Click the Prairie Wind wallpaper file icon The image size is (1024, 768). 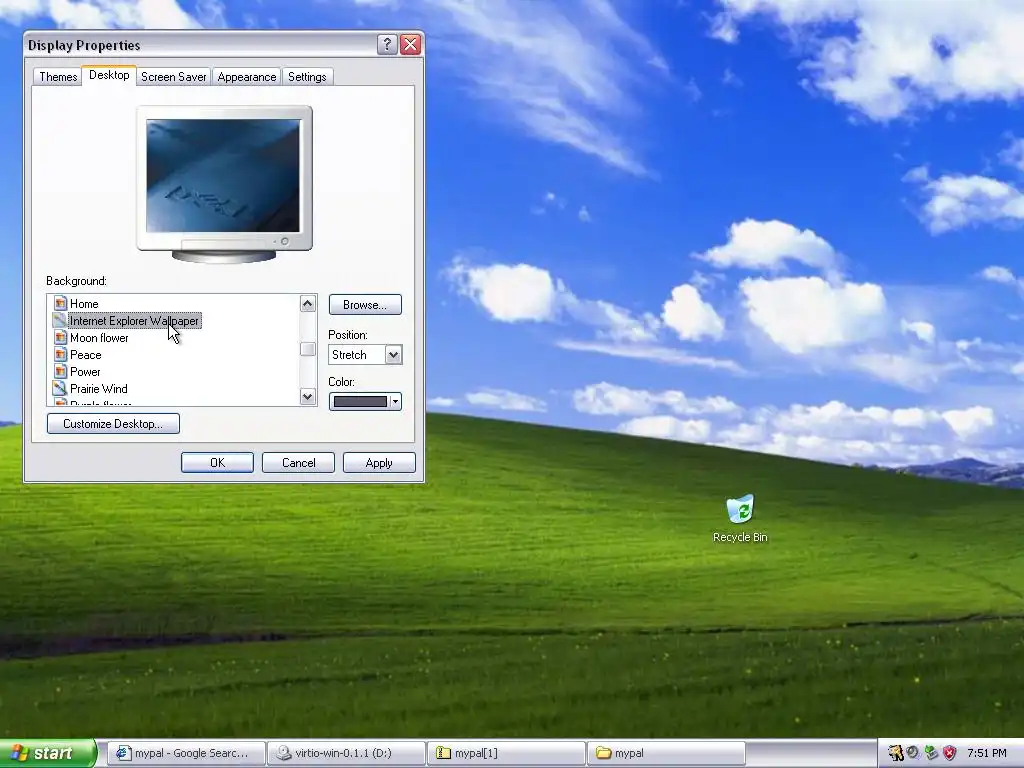coord(60,389)
